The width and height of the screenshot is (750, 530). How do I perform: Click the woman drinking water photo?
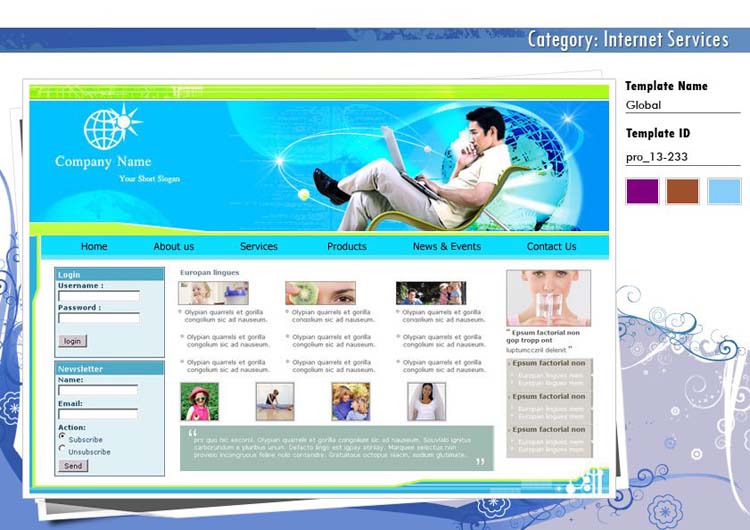click(x=547, y=298)
